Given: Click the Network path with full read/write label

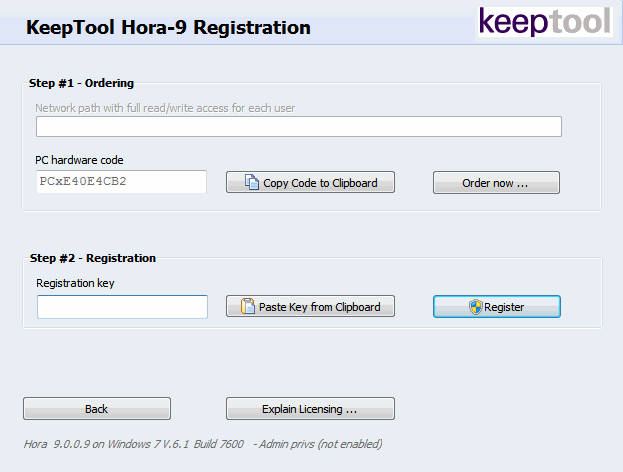Looking at the screenshot, I should pos(165,108).
